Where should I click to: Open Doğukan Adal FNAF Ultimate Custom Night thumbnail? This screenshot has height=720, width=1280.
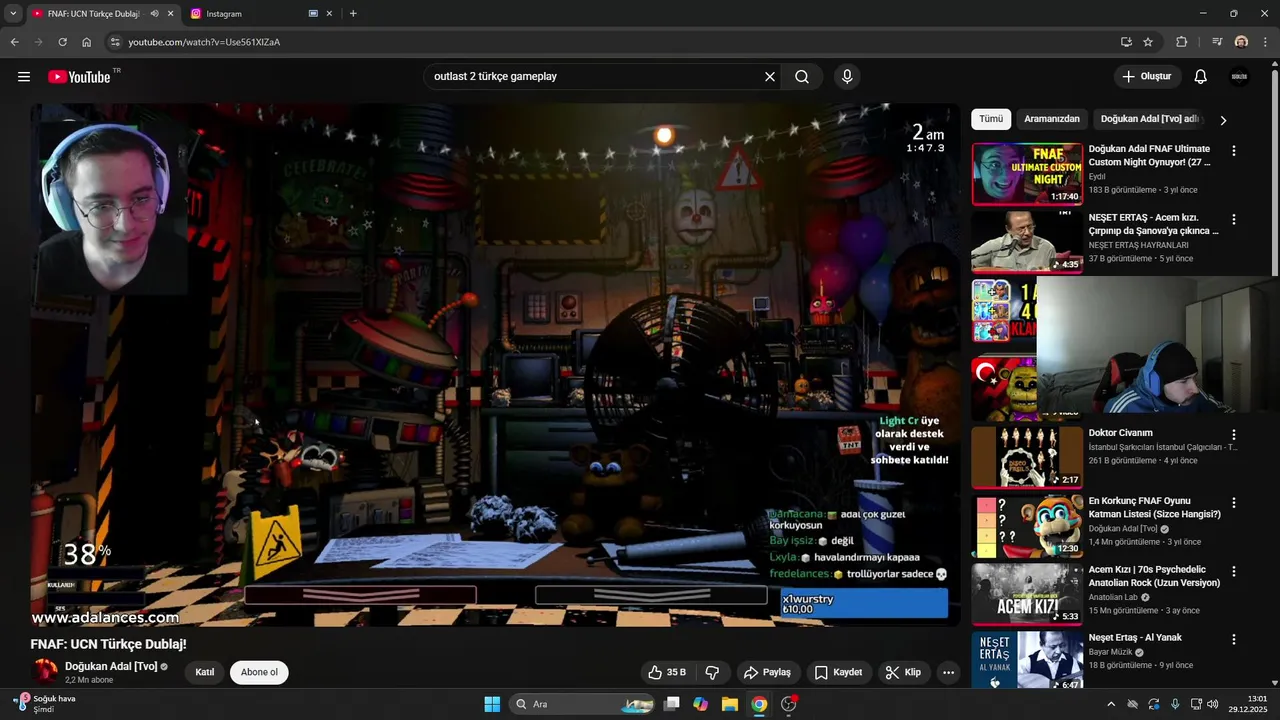tap(1027, 174)
